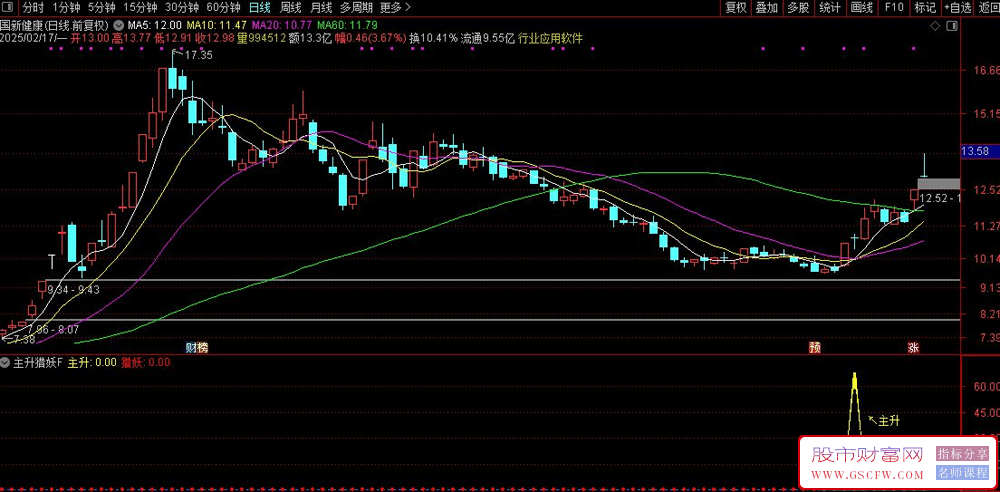
Task: Click the 7.96 - 8.07 gap label
Action: coord(53,330)
